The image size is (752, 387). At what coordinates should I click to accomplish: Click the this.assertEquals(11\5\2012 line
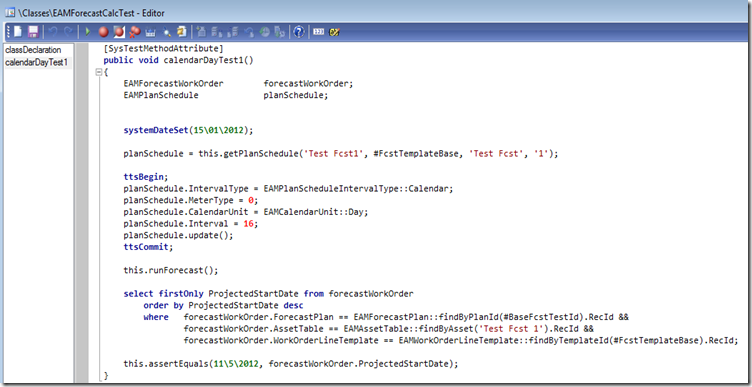(x=291, y=364)
